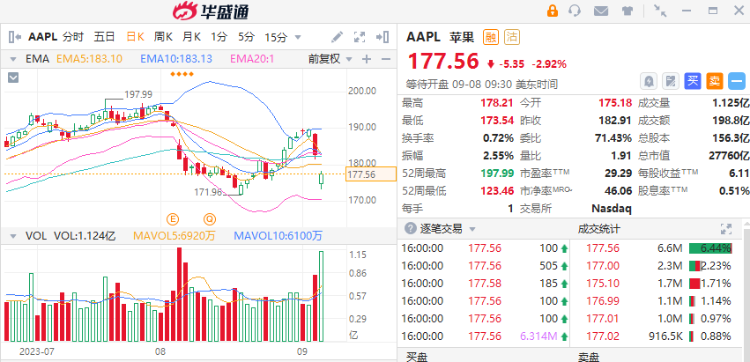Click the blue minus watchlist button

[737, 81]
